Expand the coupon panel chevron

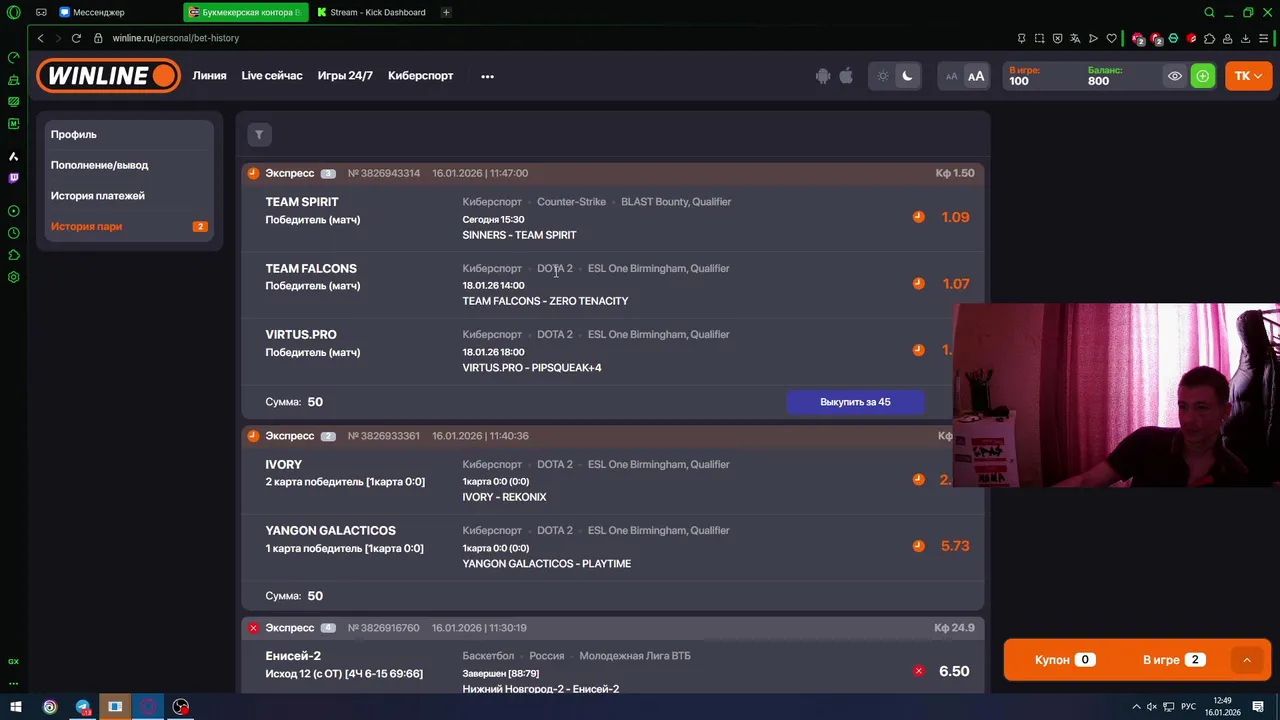pyautogui.click(x=1246, y=660)
